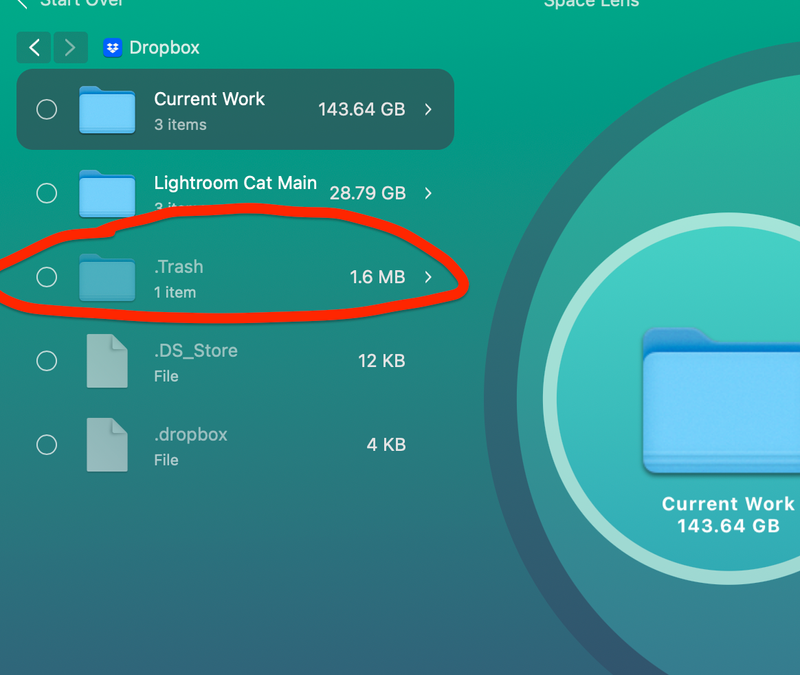
Task: Click the .DS_Store file icon
Action: 107,361
